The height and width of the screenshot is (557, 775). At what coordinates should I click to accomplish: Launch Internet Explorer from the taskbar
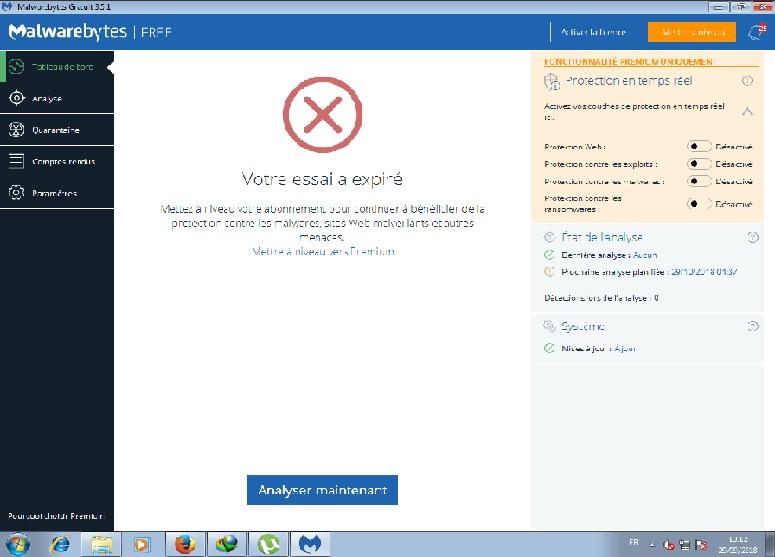click(x=60, y=545)
